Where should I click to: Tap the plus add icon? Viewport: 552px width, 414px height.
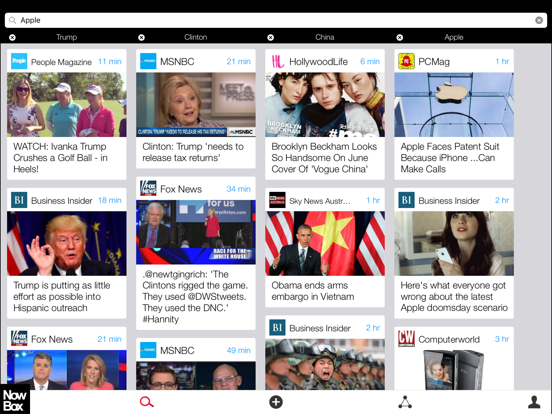coord(276,402)
